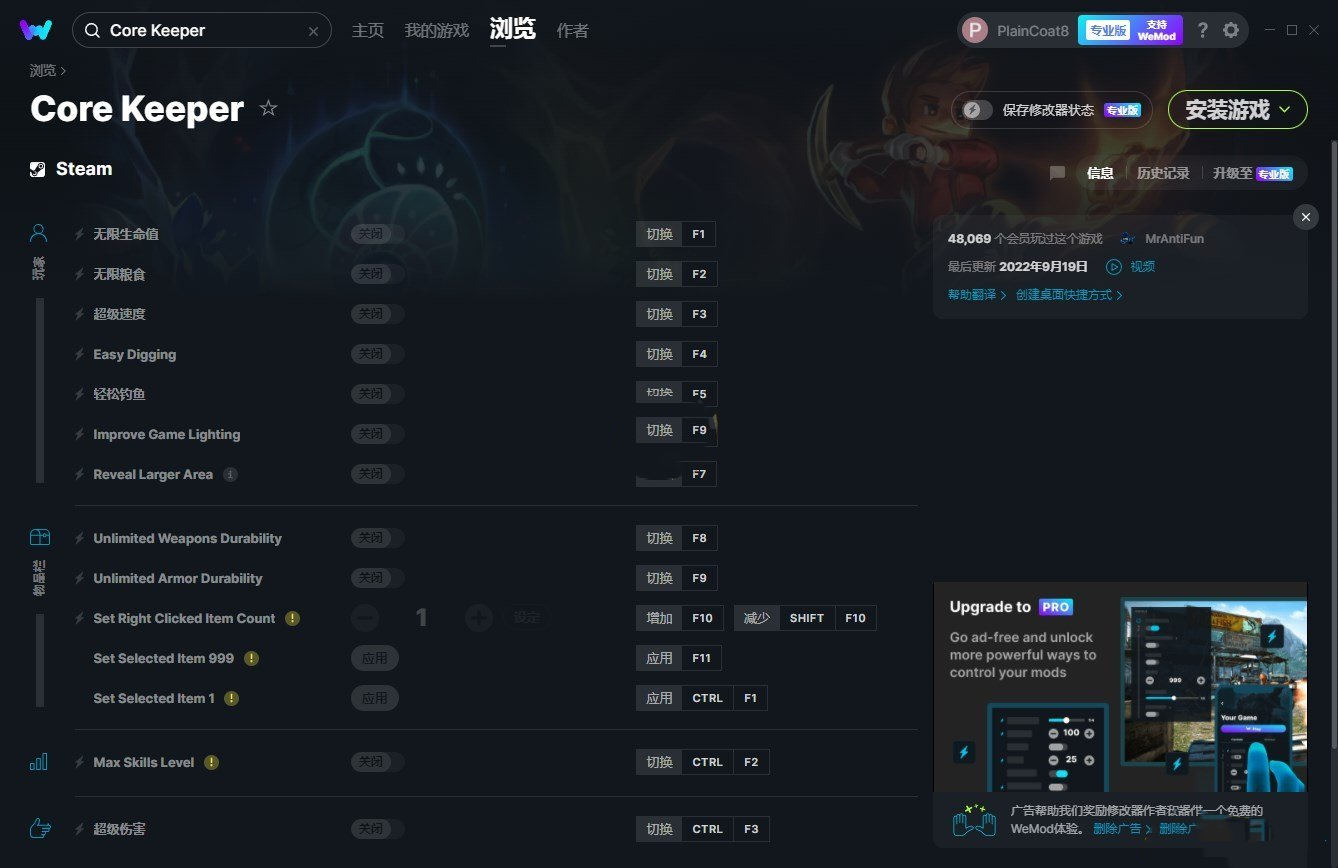The height and width of the screenshot is (868, 1338).
Task: Click the info icon beside Reveal Larger Area
Action: [x=230, y=474]
